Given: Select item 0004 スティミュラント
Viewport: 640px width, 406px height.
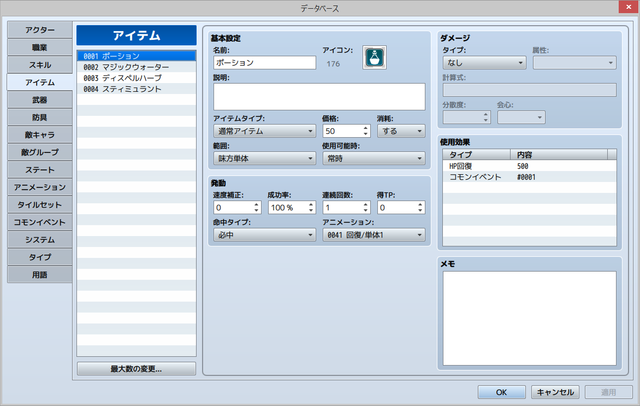Looking at the screenshot, I should [136, 89].
